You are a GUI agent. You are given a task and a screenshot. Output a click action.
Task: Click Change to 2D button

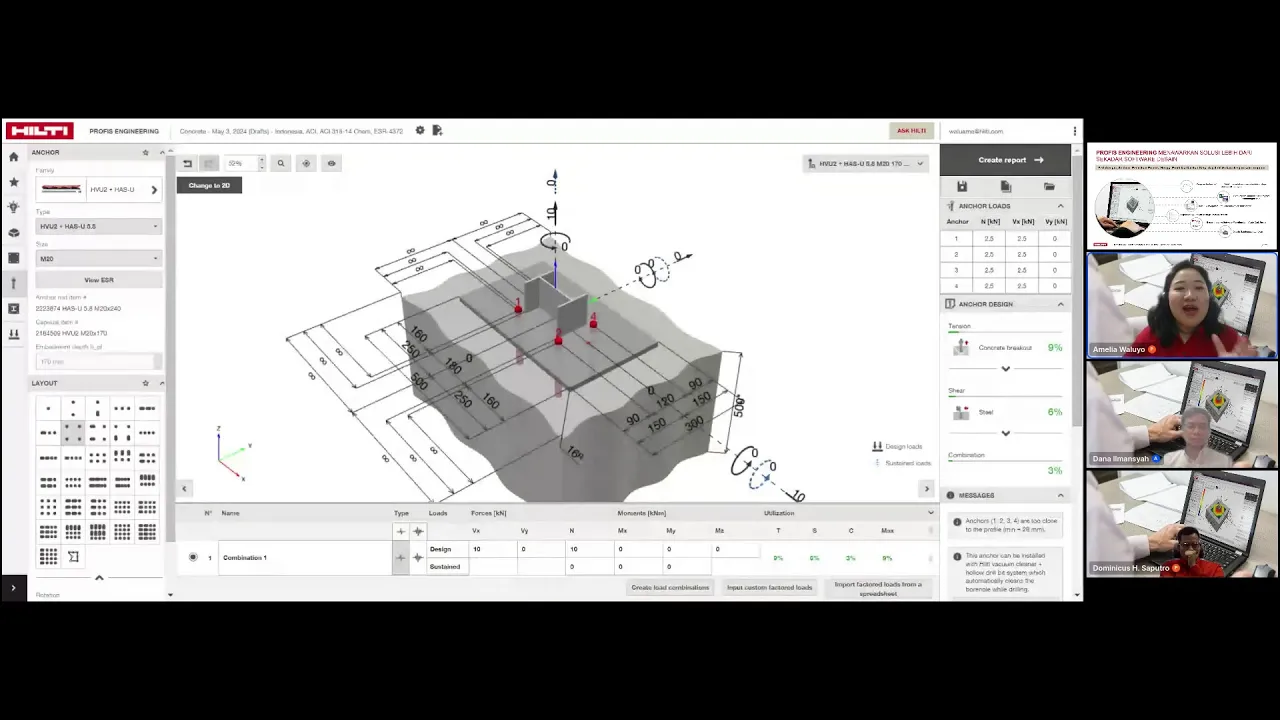point(209,185)
